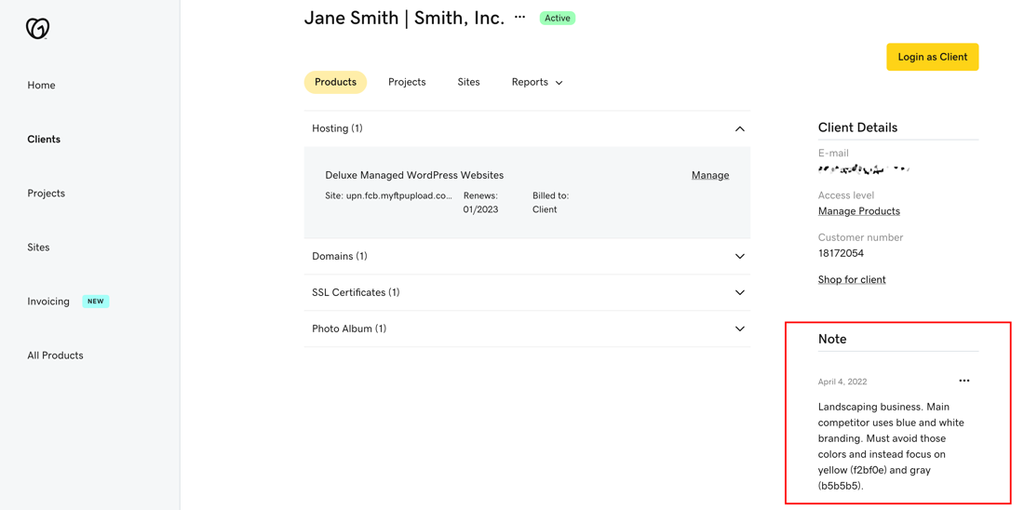Screen dimensions: 1024x510
Task: Open the Reports dropdown
Action: (x=537, y=82)
